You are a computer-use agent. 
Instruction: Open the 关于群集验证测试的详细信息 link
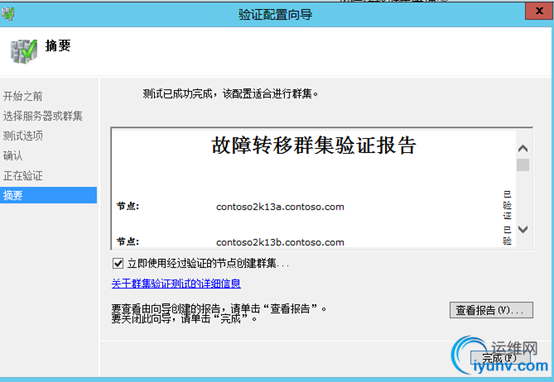coord(176,283)
